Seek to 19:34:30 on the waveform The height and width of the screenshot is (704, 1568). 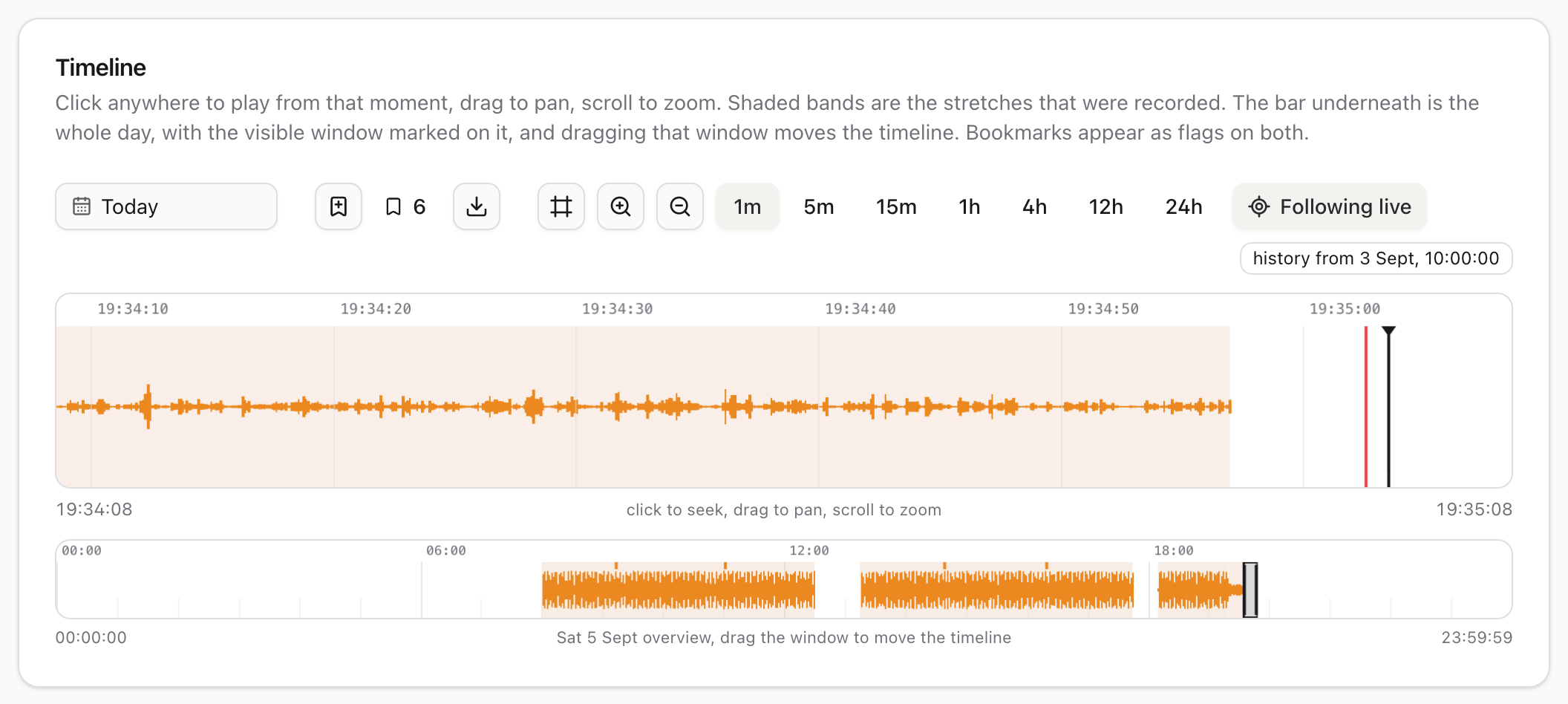(x=576, y=406)
